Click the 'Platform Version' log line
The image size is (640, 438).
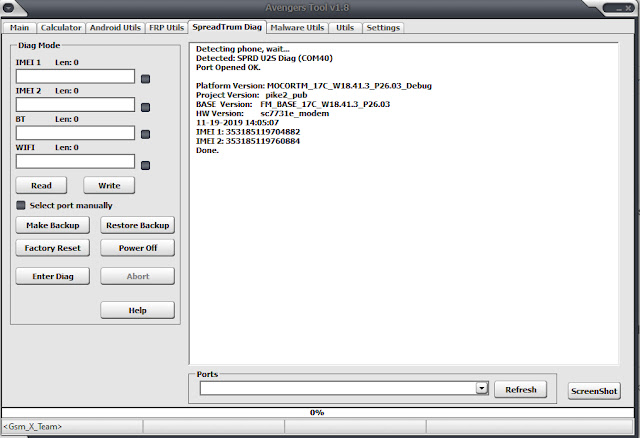tap(313, 86)
